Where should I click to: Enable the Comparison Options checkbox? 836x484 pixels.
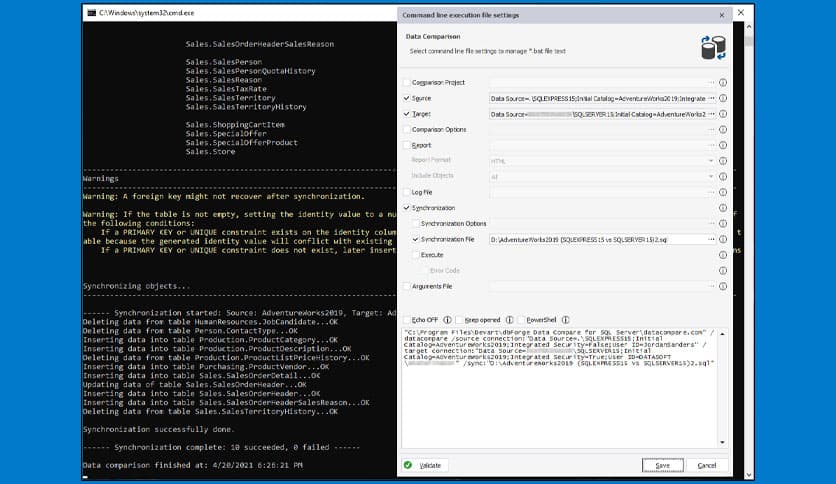tap(407, 130)
